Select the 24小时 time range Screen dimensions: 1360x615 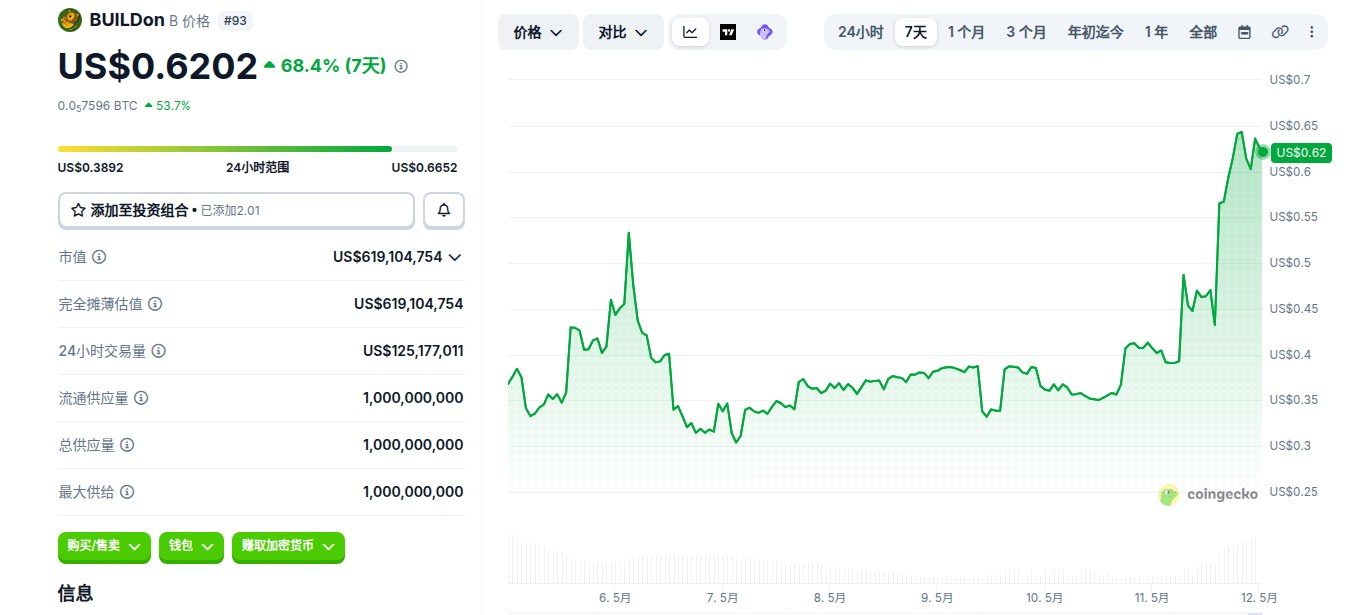tap(860, 32)
